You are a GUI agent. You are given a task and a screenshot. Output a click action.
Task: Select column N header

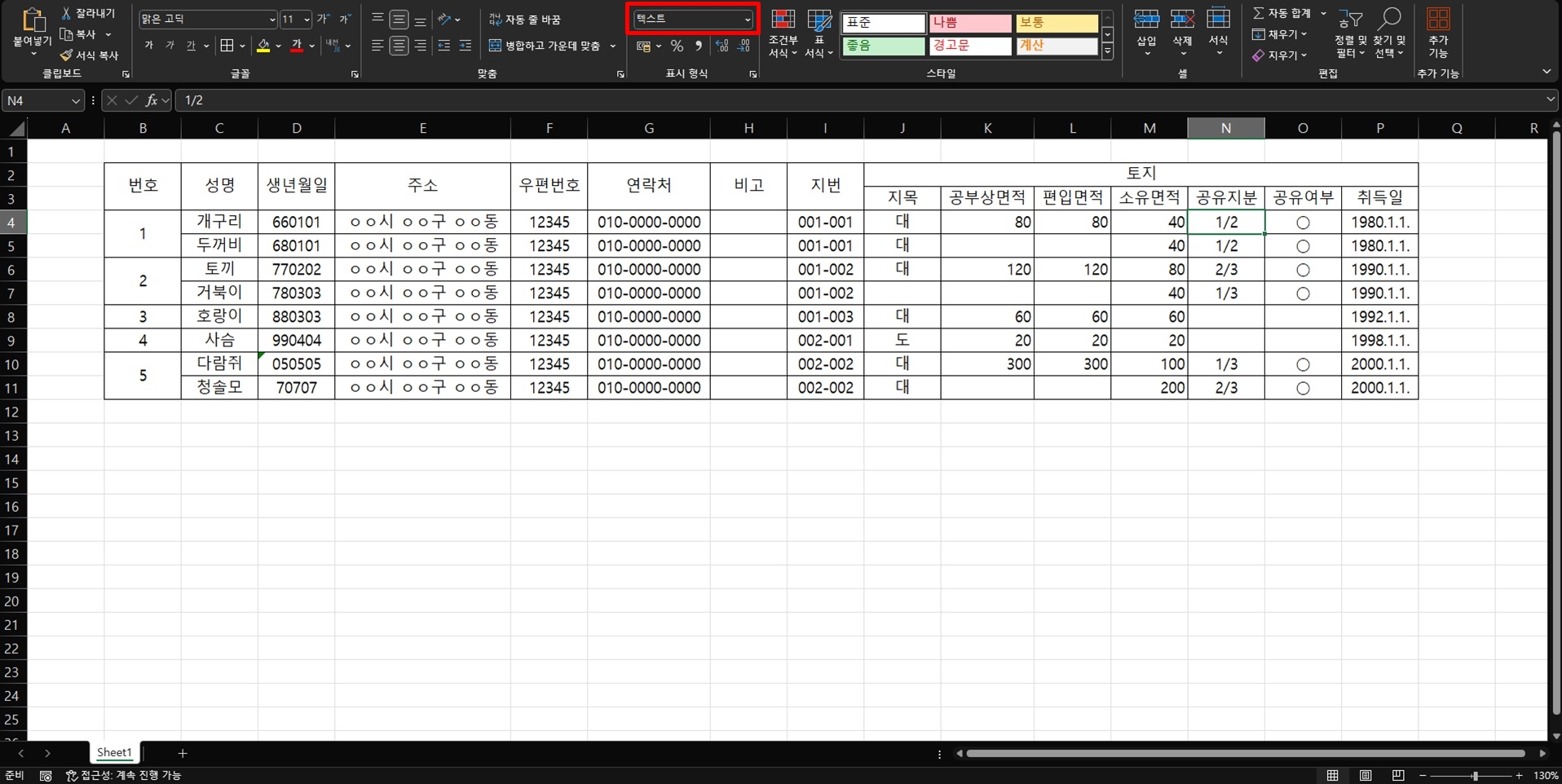[1226, 128]
